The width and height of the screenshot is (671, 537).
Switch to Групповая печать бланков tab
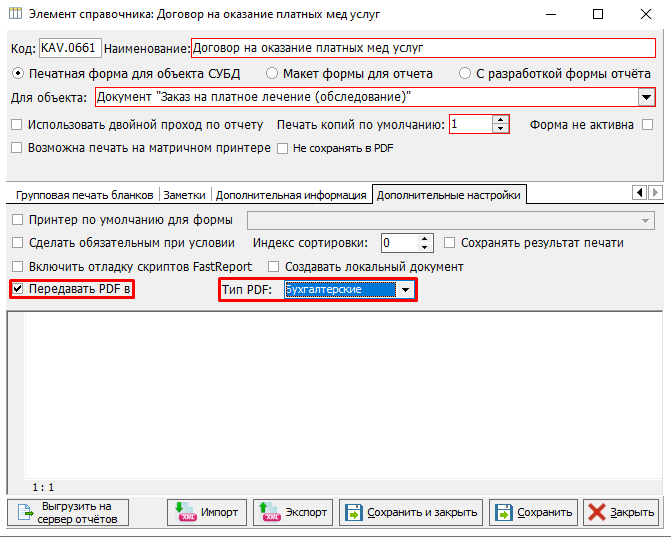click(84, 195)
